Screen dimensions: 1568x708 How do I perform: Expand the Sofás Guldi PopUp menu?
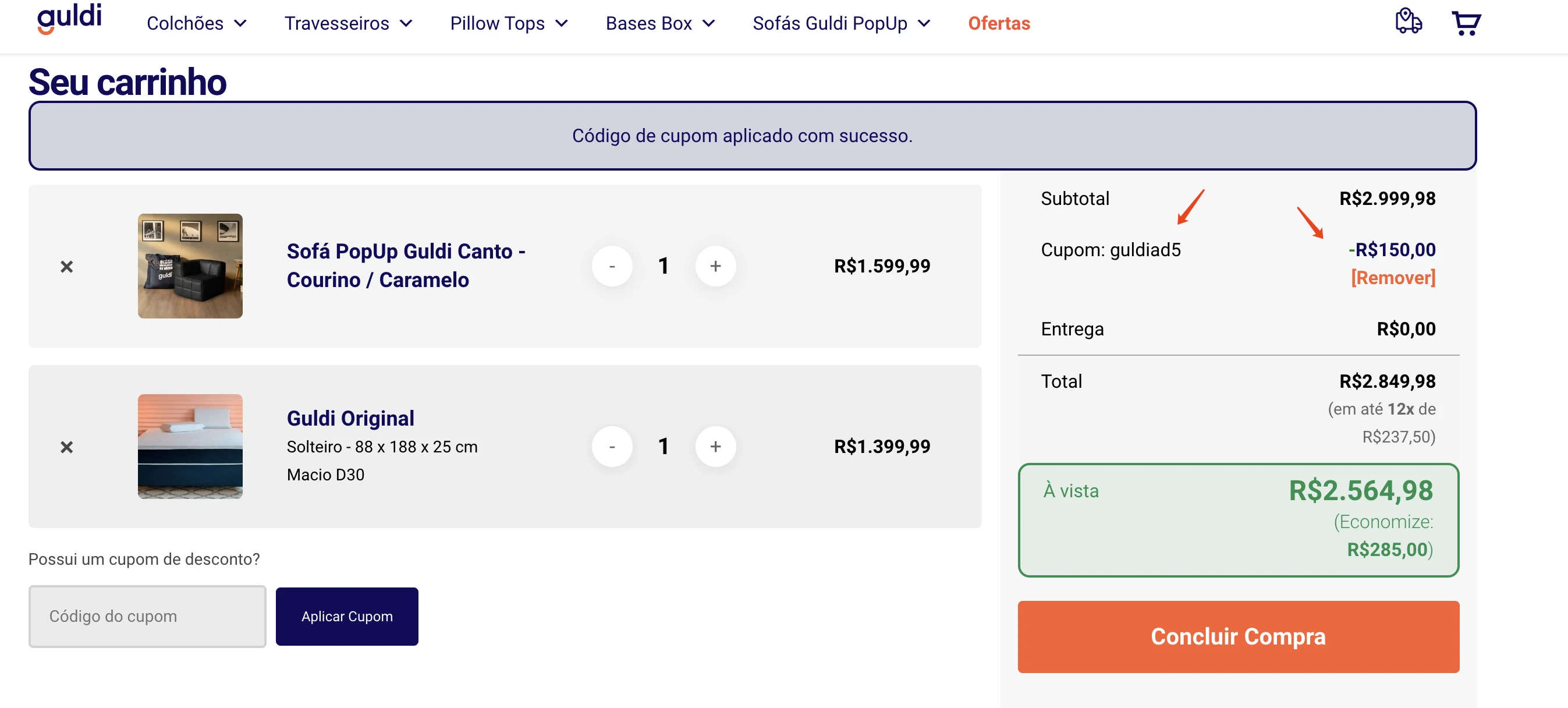pos(841,23)
